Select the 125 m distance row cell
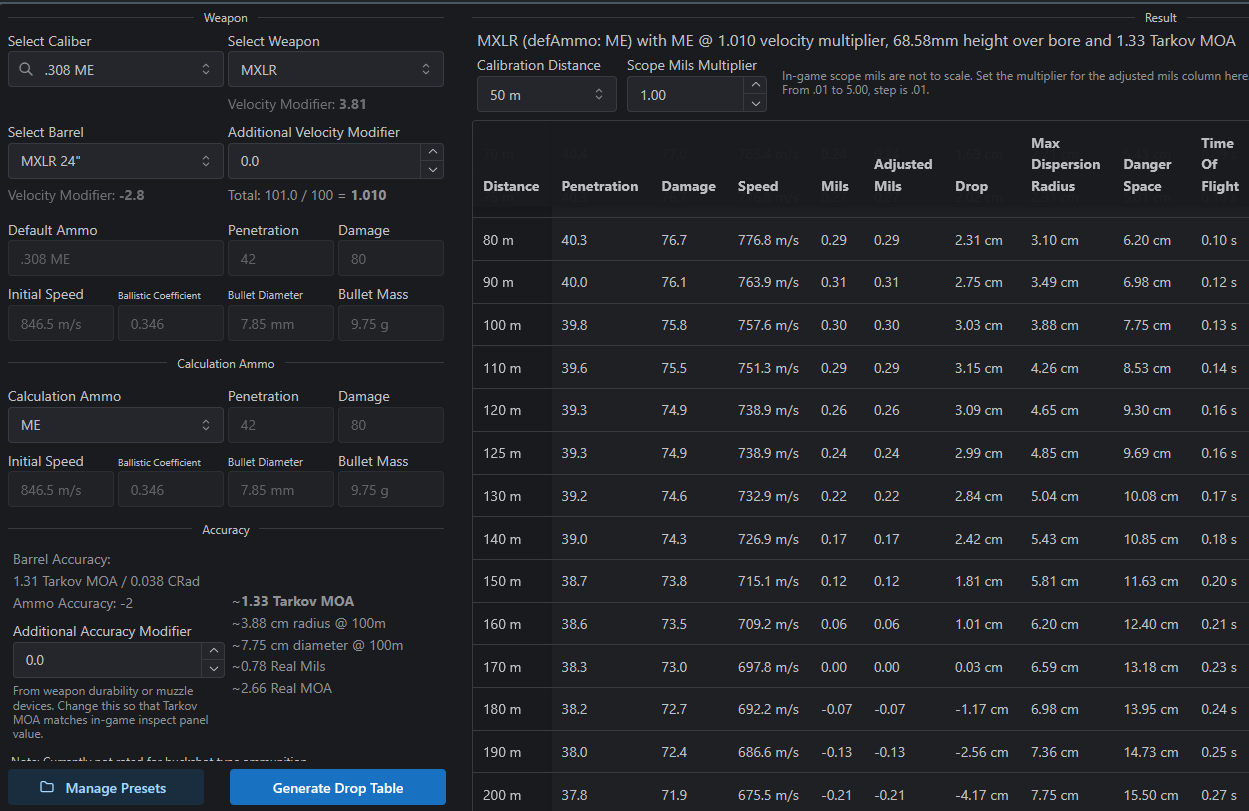This screenshot has width=1249, height=811. [512, 453]
